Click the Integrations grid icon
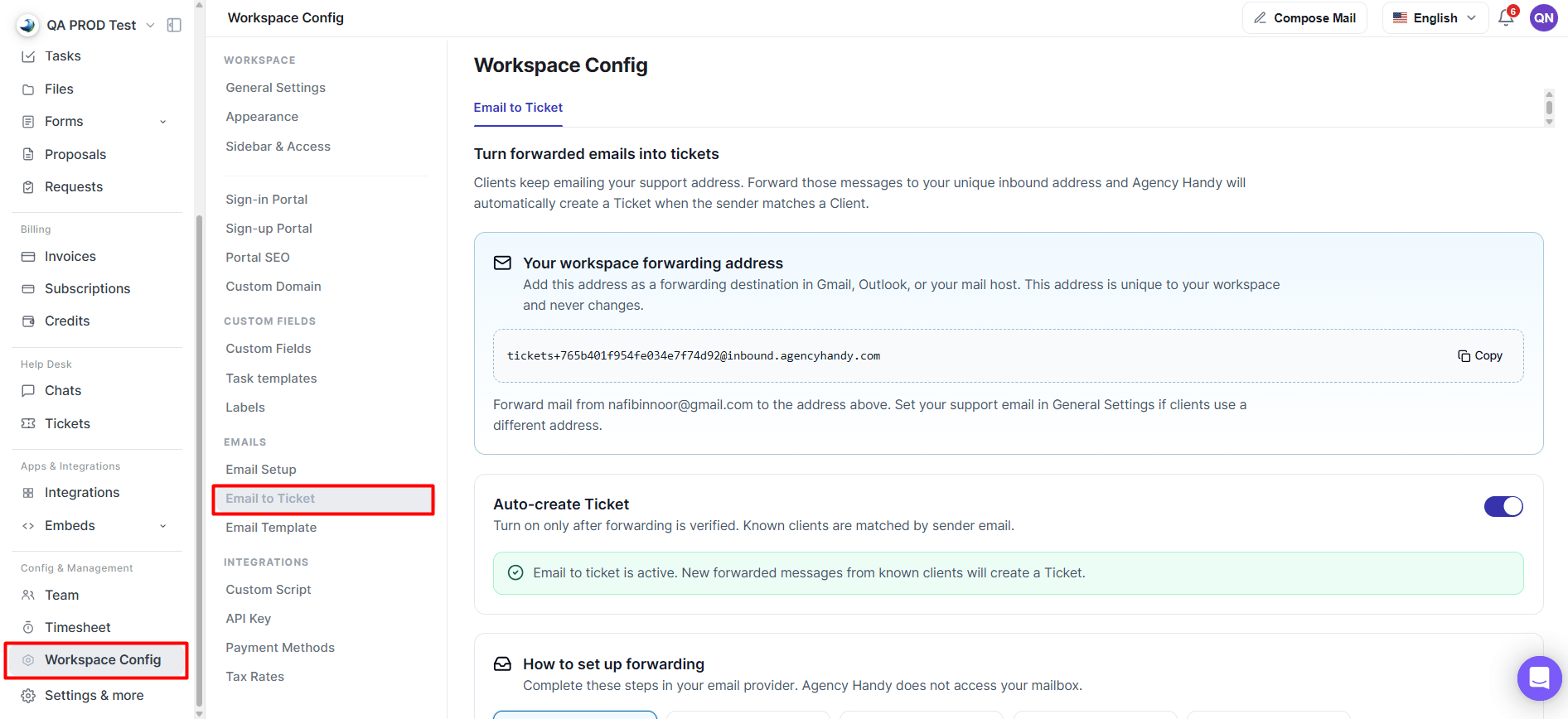This screenshot has width=1568, height=719. pos(28,493)
